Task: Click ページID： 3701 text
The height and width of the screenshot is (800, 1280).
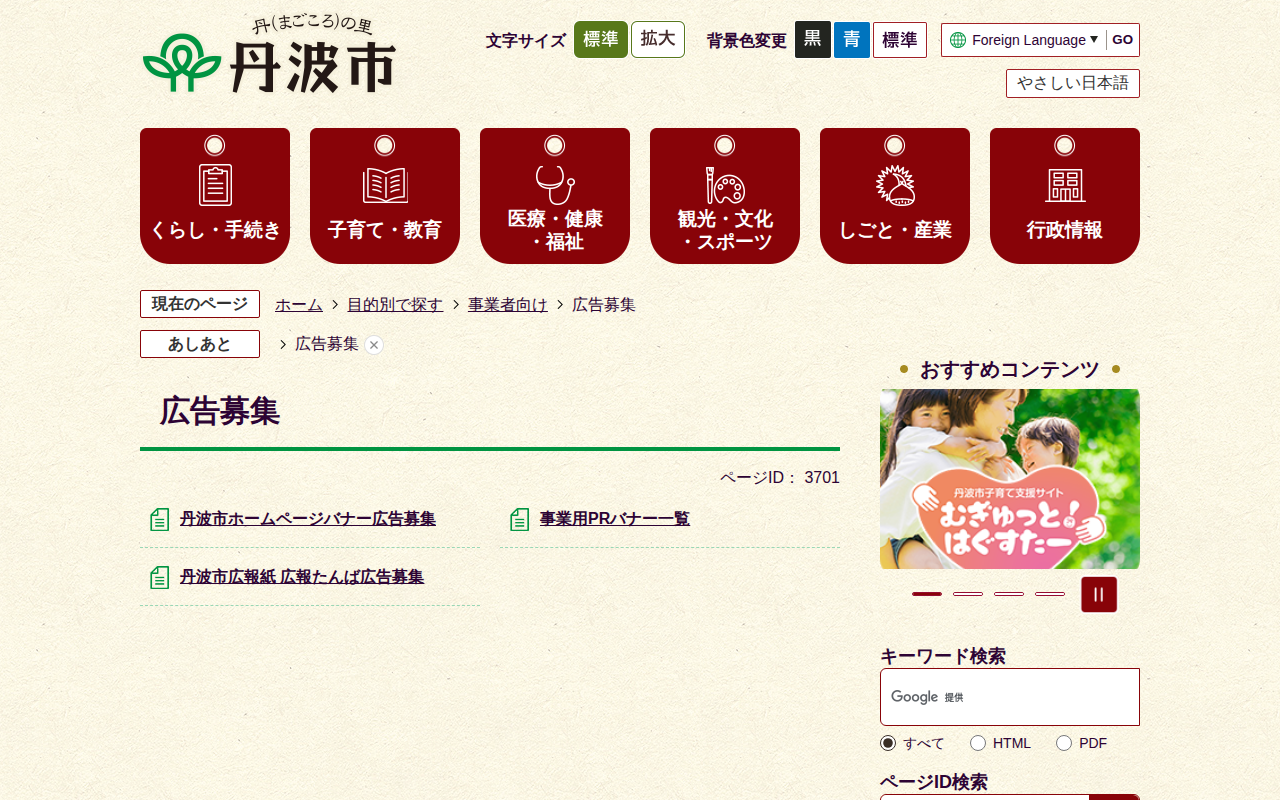Action: [780, 478]
